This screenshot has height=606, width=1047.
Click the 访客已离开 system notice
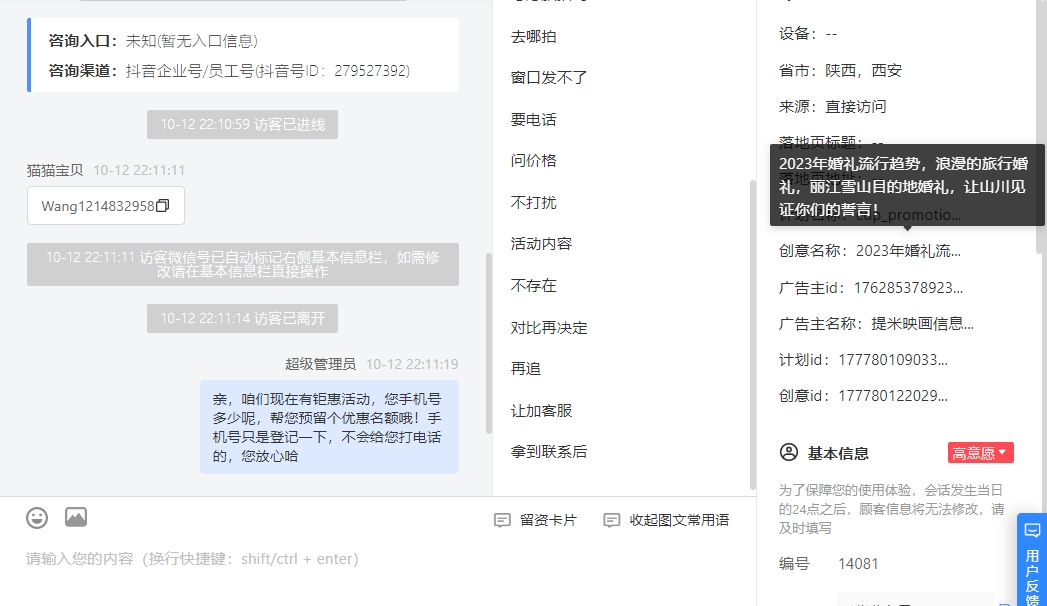pyautogui.click(x=242, y=318)
